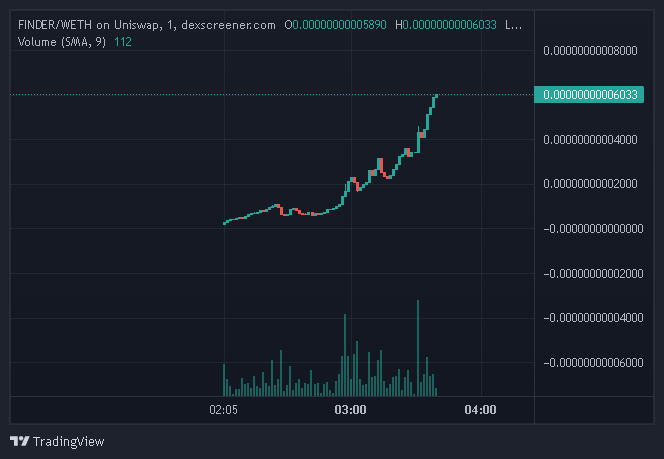664x459 pixels.
Task: Select the Volume (SMA, 9) indicator label
Action: [62, 42]
